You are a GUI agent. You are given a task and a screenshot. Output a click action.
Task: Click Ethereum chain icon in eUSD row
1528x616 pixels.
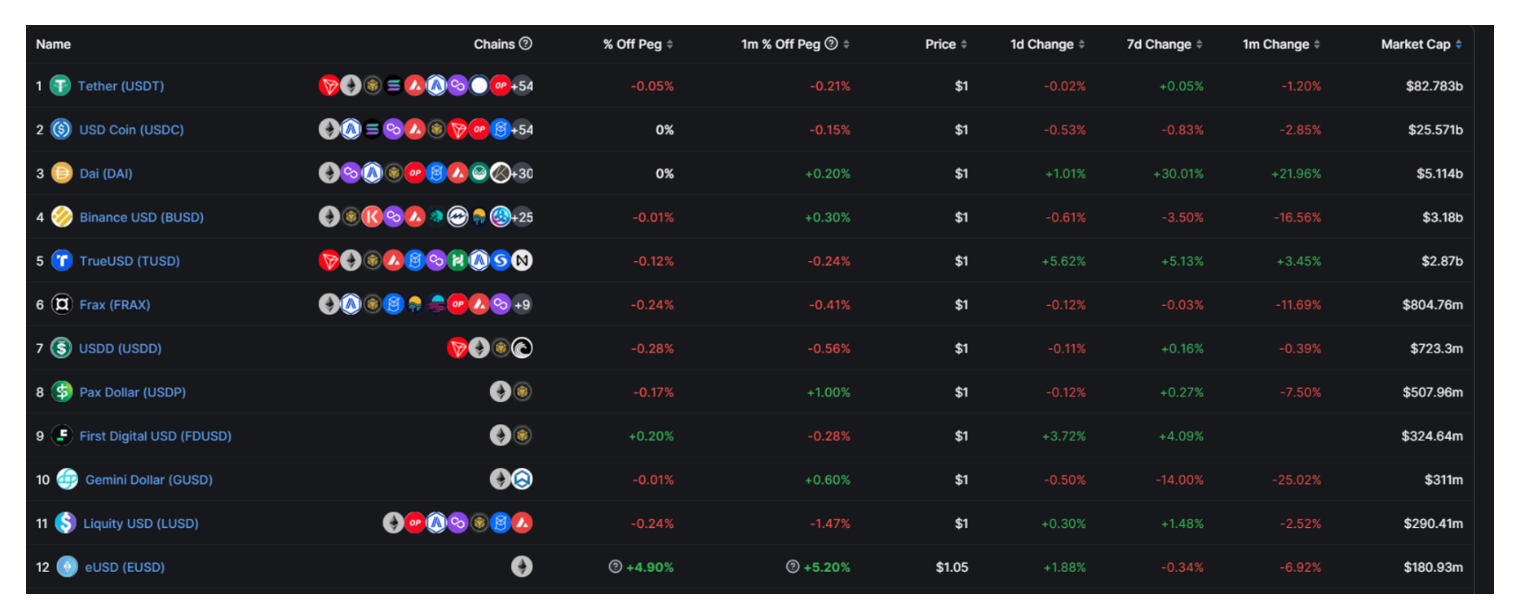click(522, 567)
